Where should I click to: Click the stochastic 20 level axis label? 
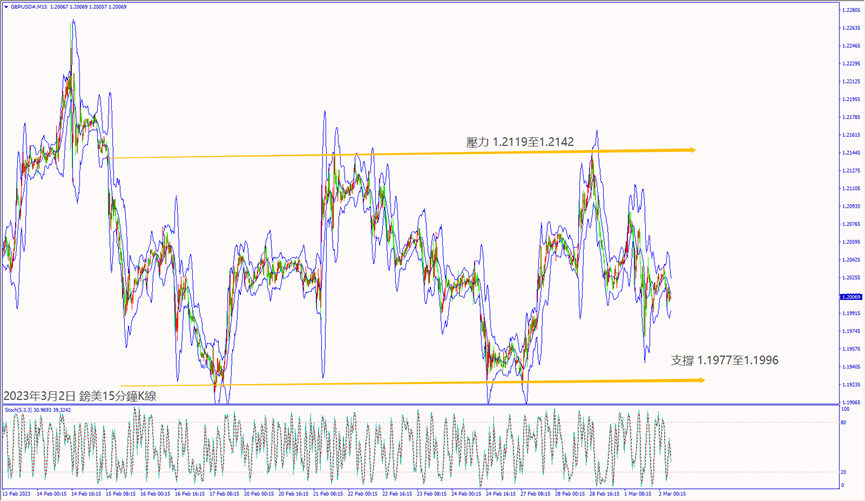(845, 471)
